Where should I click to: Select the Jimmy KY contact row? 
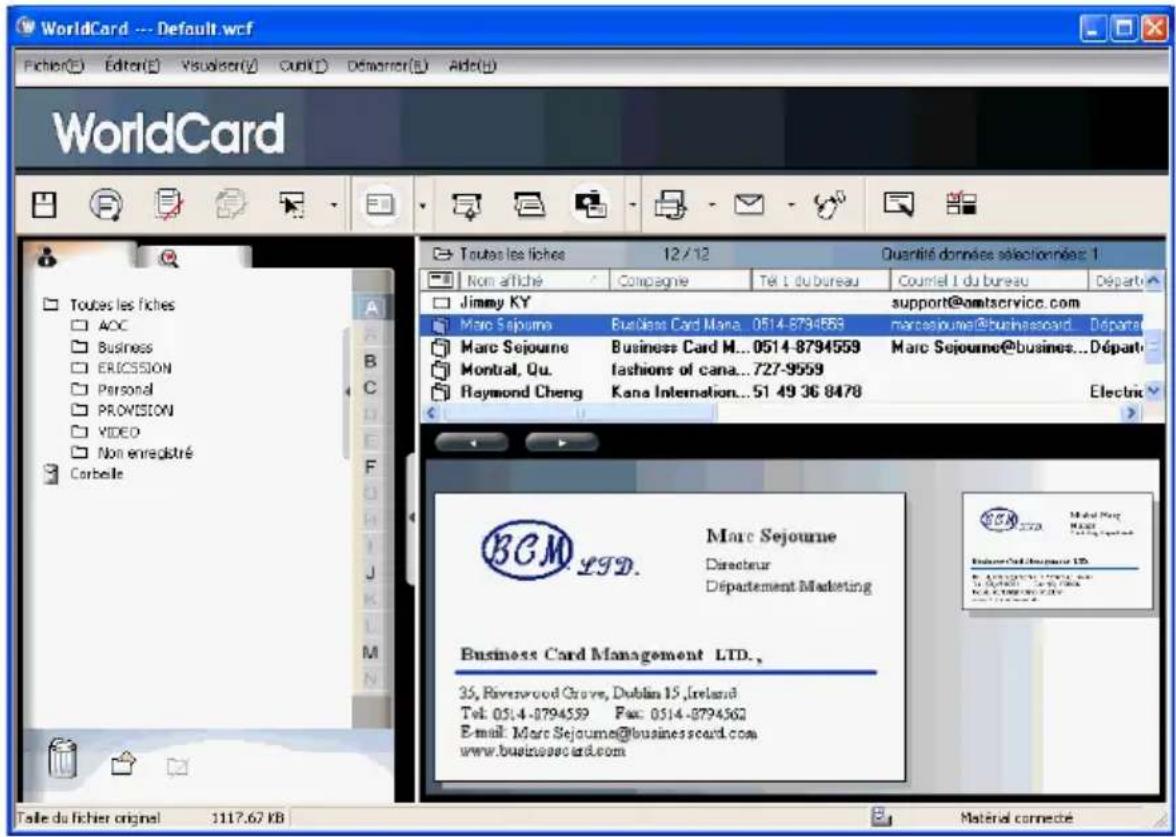[784, 303]
